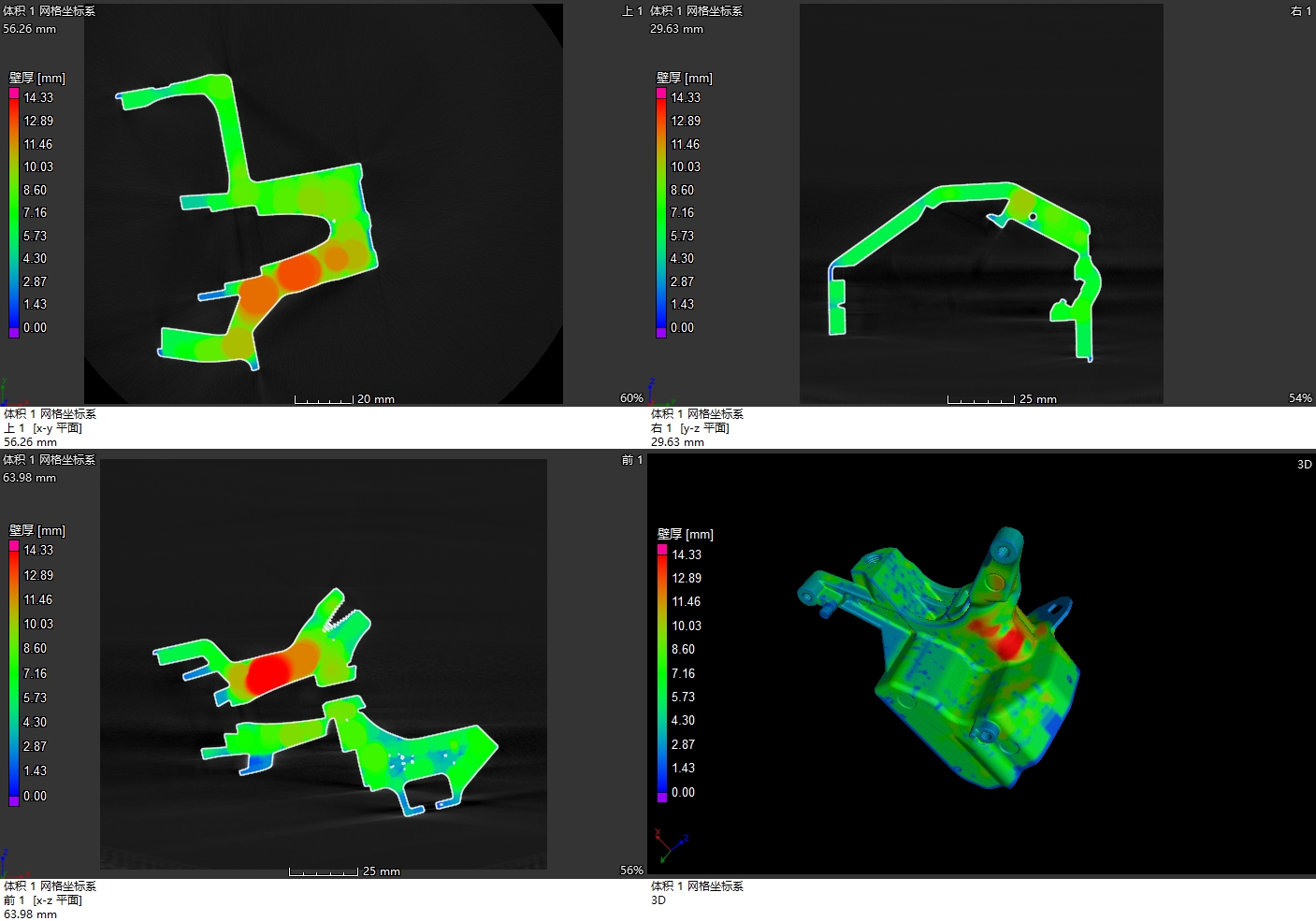Click the 63.98 mm slice position in front view
This screenshot has width=1316, height=921.
click(30, 478)
